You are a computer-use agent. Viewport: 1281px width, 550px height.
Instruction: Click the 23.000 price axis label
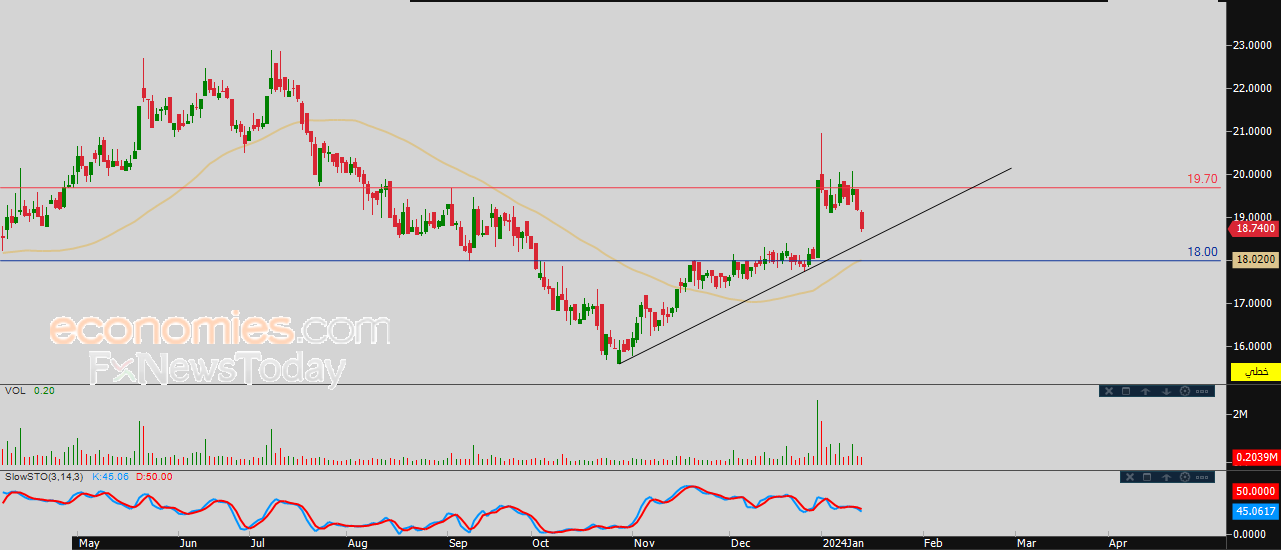(1253, 45)
